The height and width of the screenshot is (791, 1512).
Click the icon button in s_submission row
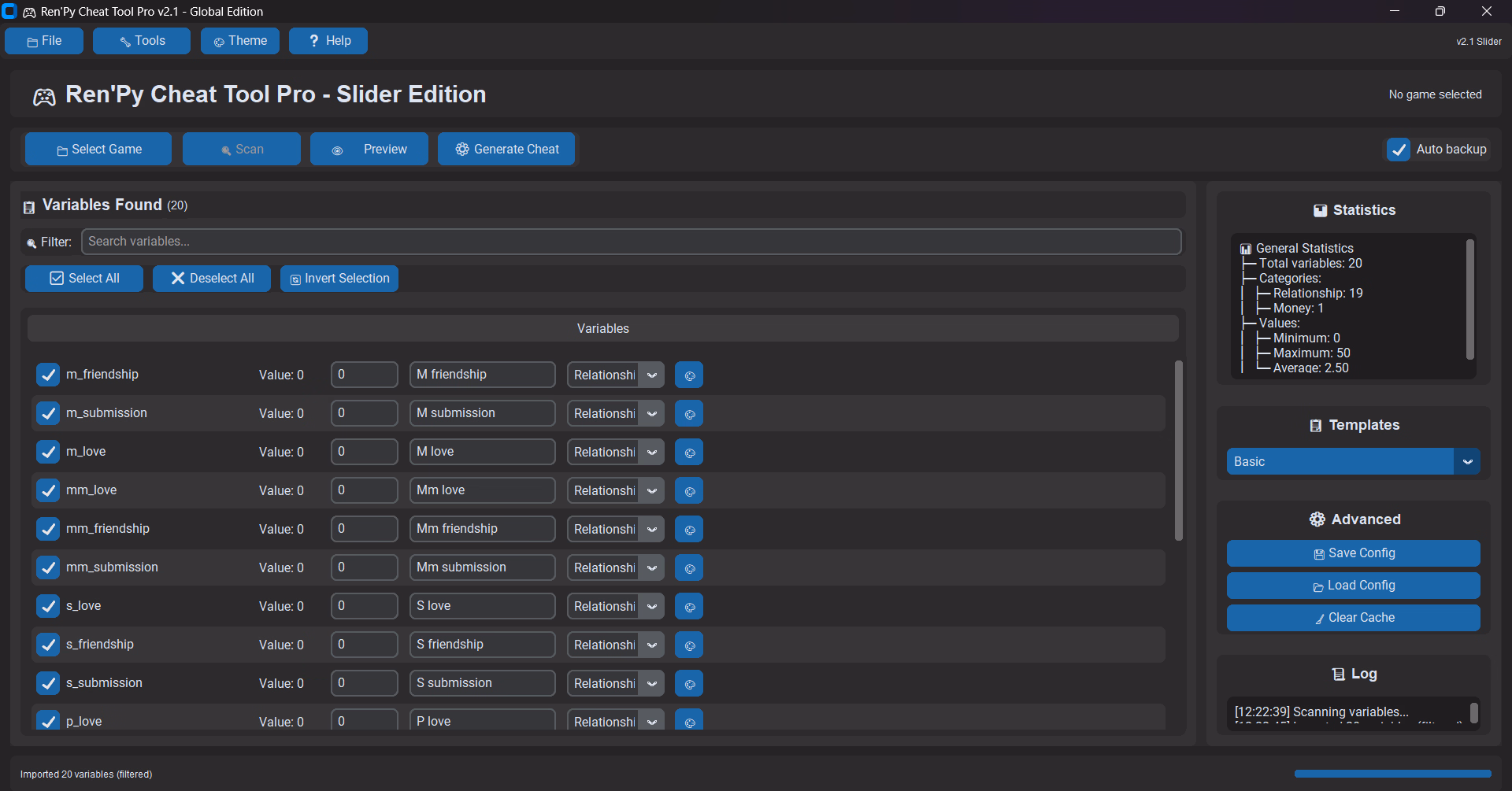point(689,684)
